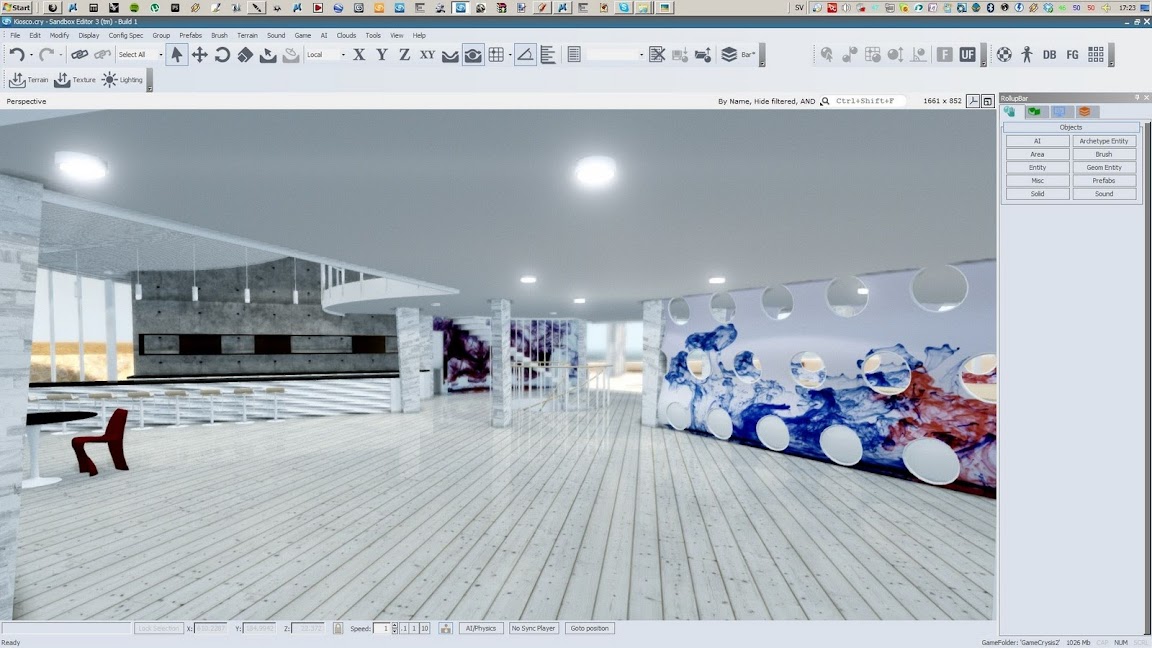
Task: Click the Texture generation button
Action: (75, 79)
